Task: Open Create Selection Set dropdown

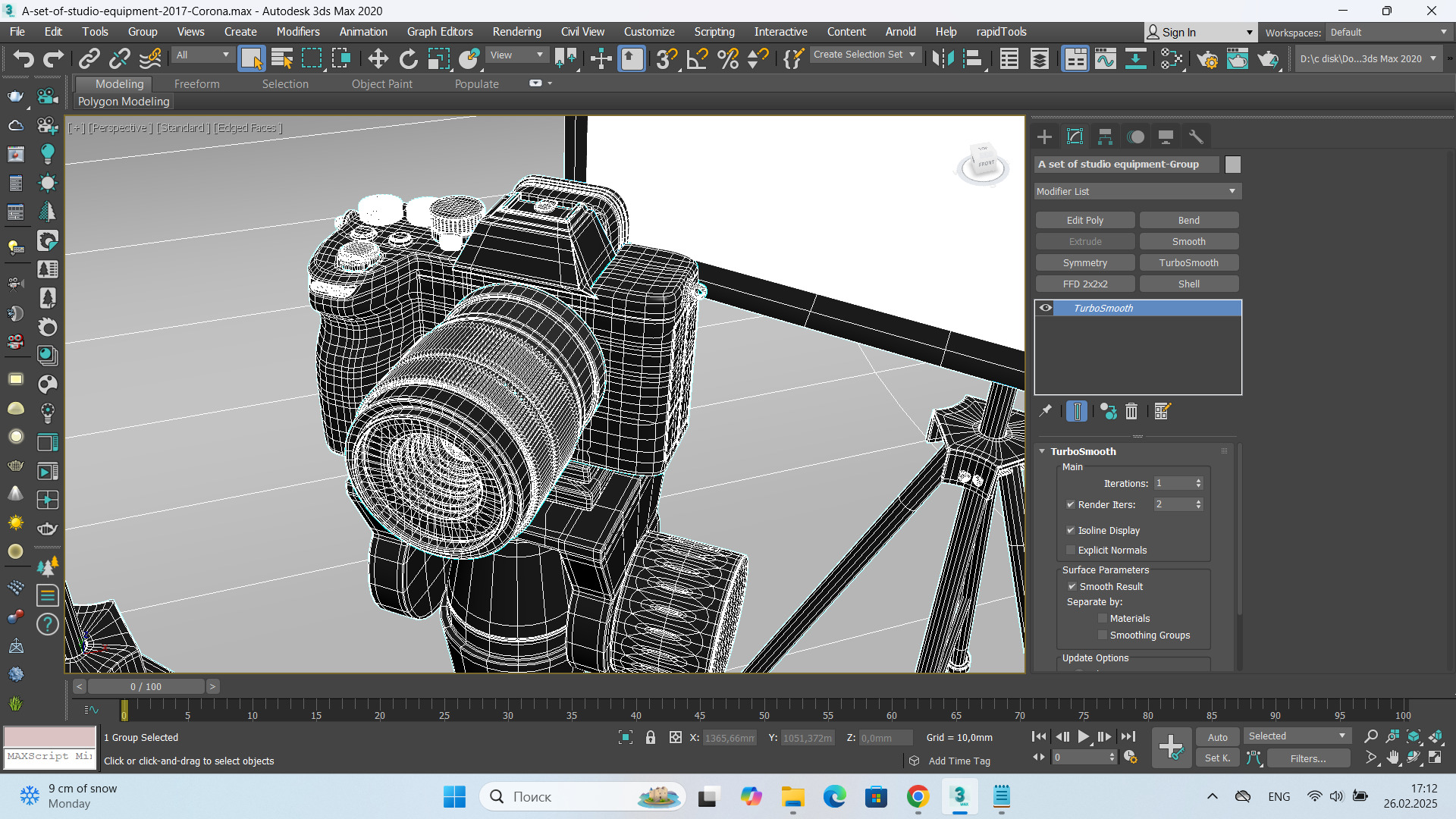Action: [x=865, y=55]
